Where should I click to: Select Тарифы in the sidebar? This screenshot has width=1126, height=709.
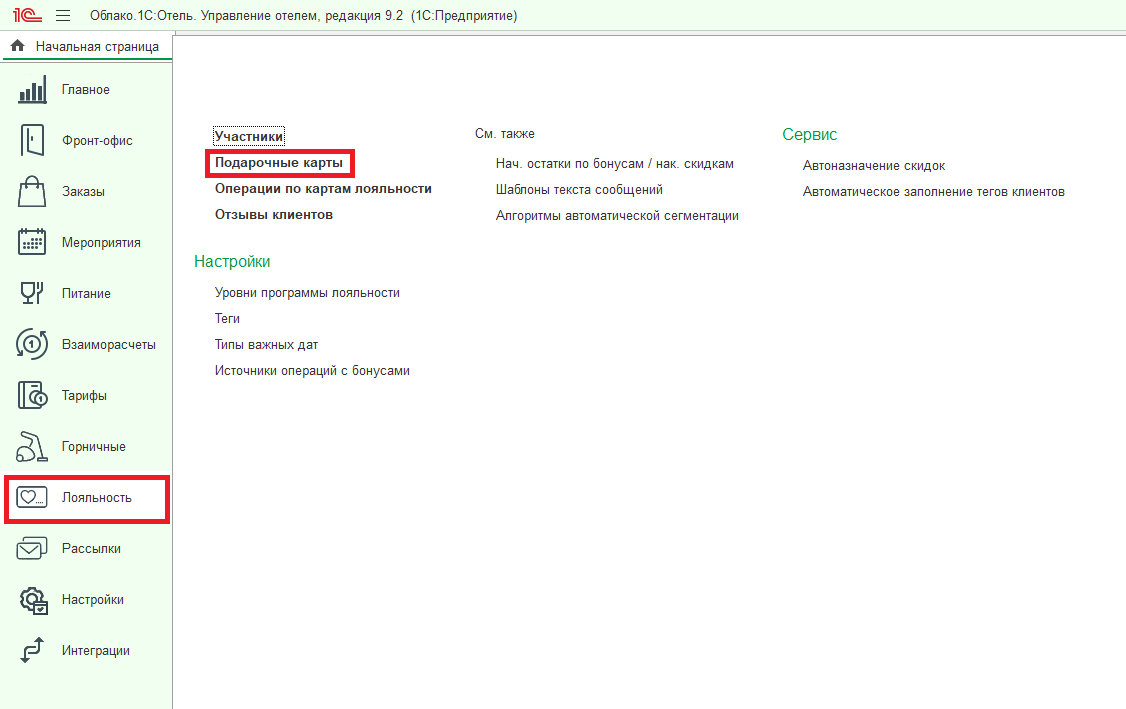pyautogui.click(x=84, y=396)
